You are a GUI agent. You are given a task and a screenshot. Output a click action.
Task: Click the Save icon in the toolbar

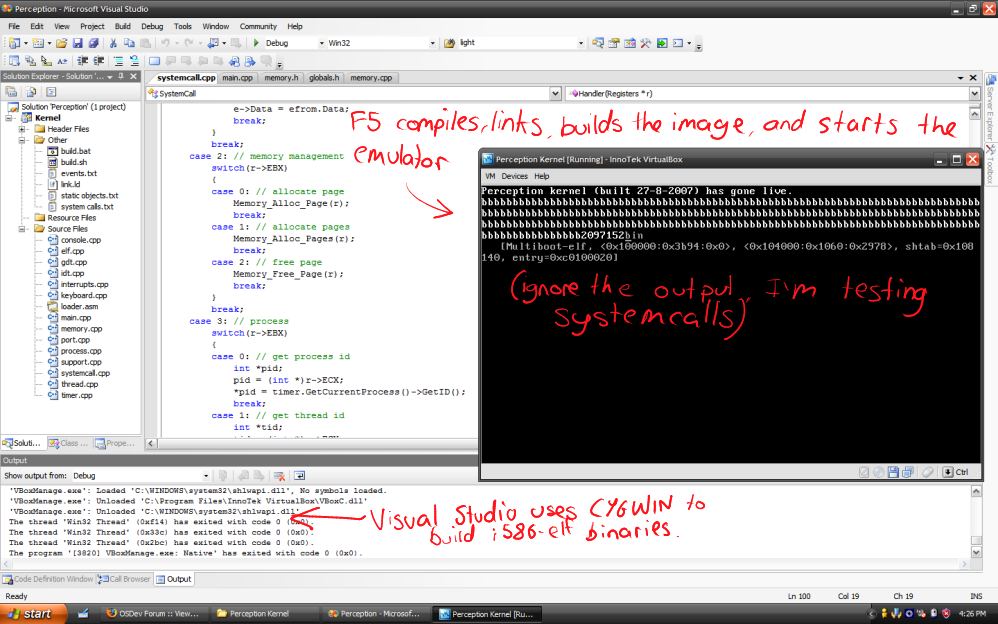(x=77, y=43)
